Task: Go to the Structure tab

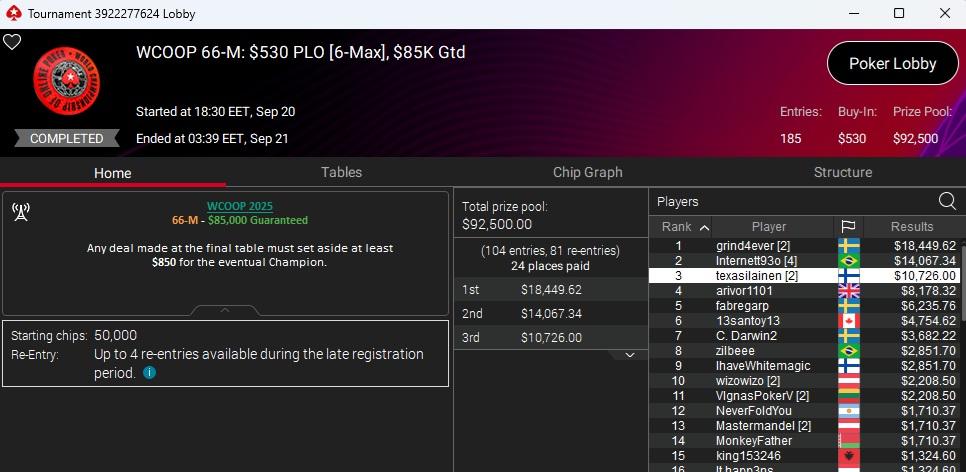Action: 842,172
